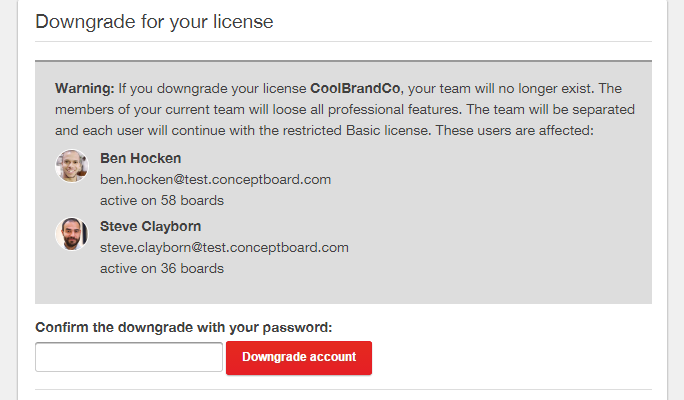
Task: Click 'Confirm the downgrade with your password' label
Action: (184, 327)
